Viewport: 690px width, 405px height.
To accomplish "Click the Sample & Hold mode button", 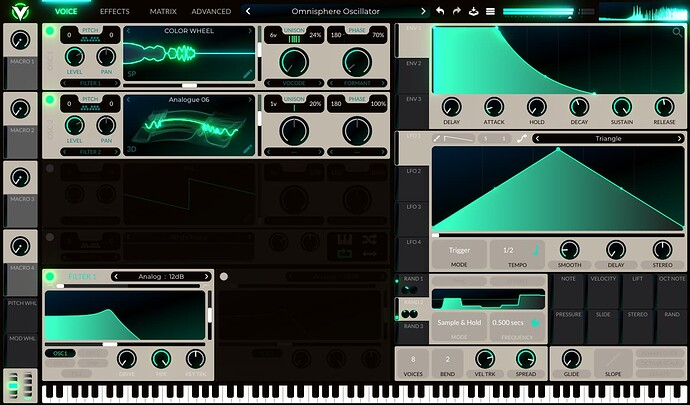I will pyautogui.click(x=460, y=323).
